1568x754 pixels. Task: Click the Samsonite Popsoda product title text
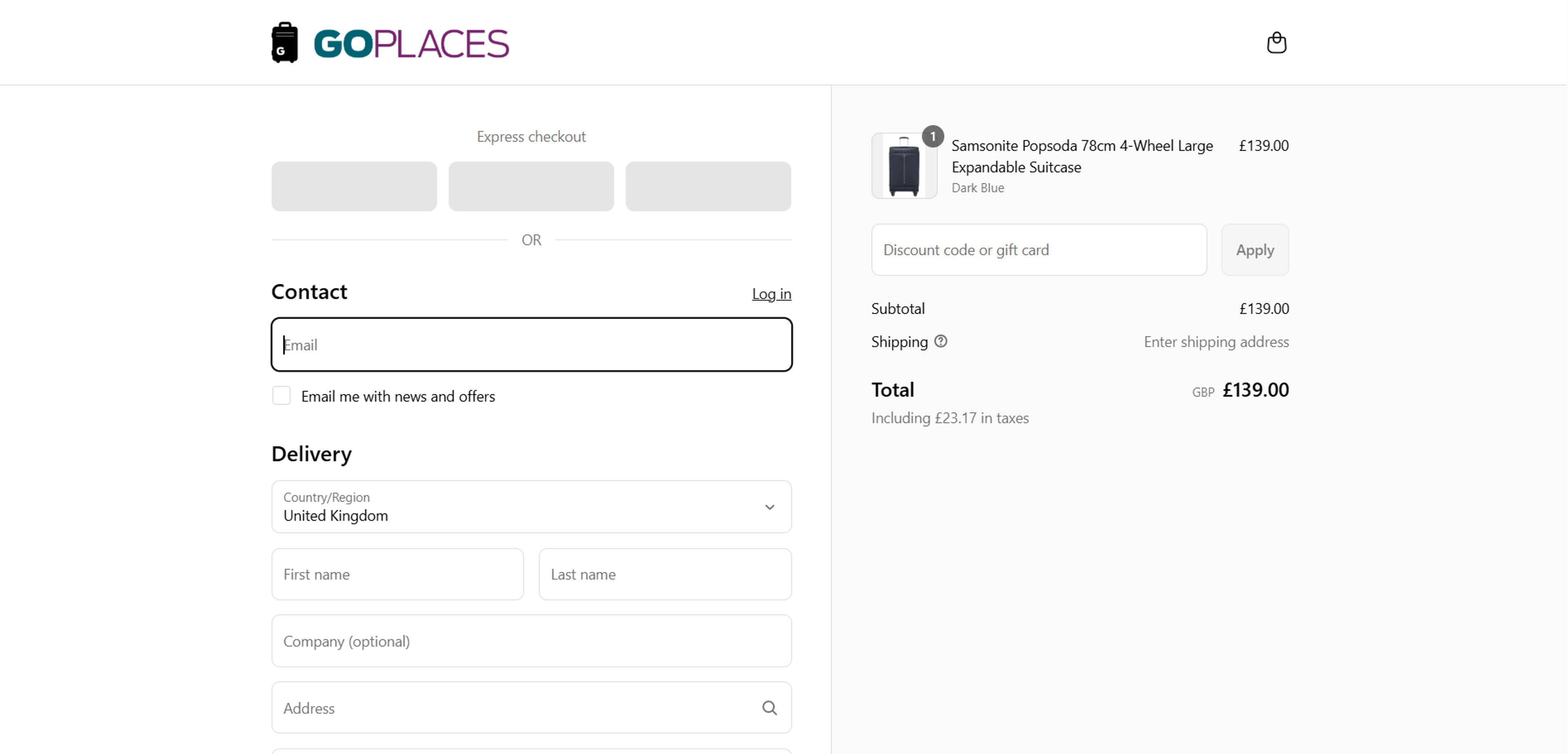pyautogui.click(x=1082, y=156)
